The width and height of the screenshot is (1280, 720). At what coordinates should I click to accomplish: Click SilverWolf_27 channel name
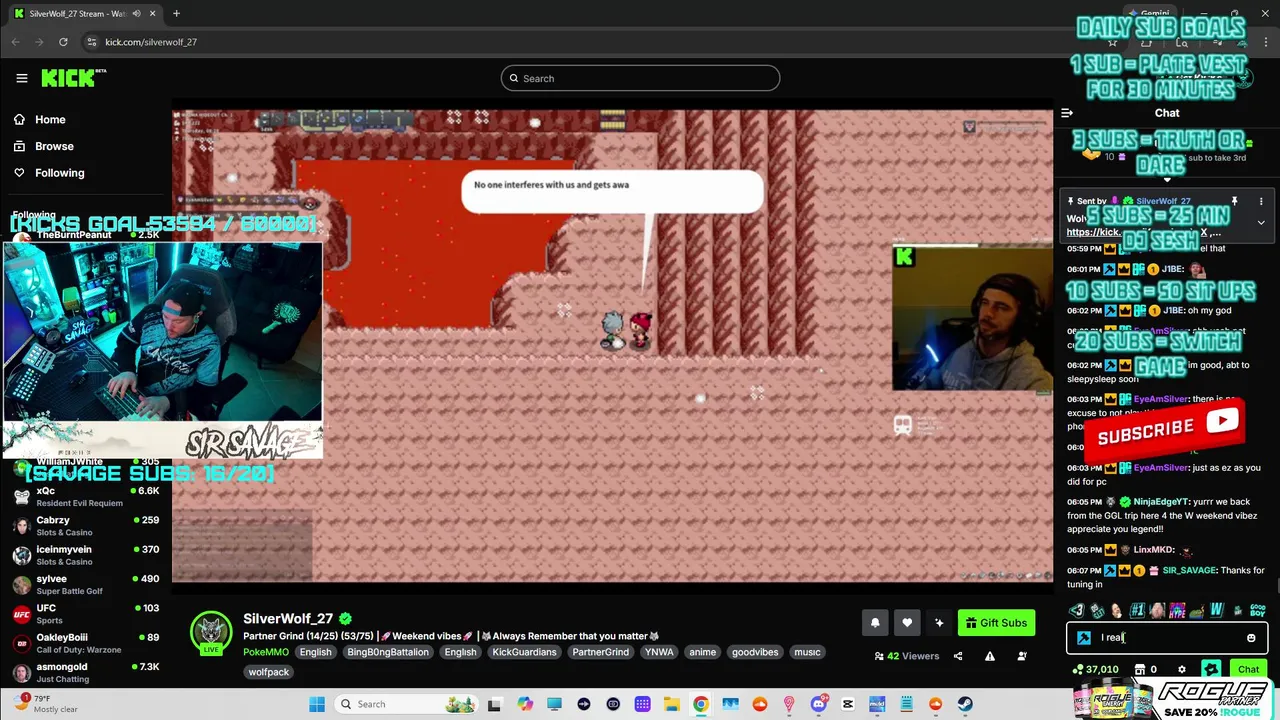pyautogui.click(x=288, y=619)
